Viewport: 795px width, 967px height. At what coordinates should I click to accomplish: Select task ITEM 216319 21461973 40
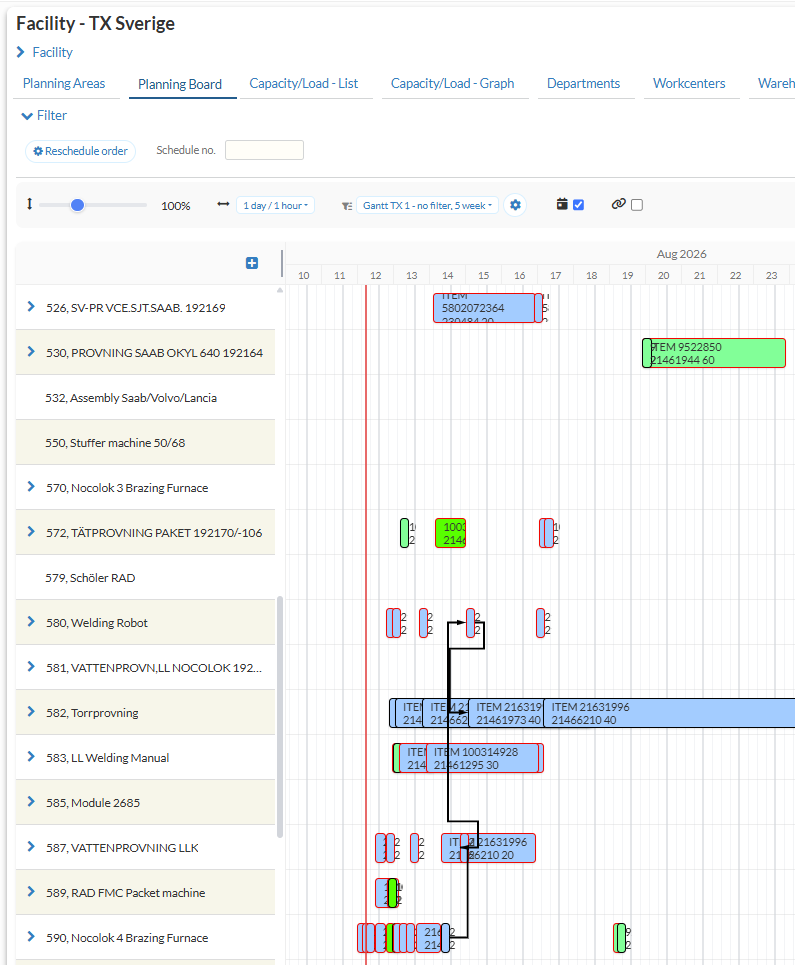506,714
